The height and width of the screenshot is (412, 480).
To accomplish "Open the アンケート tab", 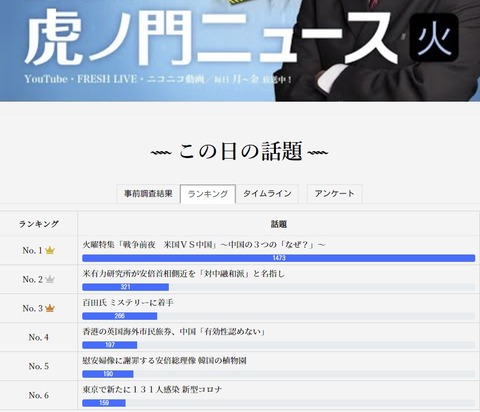I will click(334, 194).
